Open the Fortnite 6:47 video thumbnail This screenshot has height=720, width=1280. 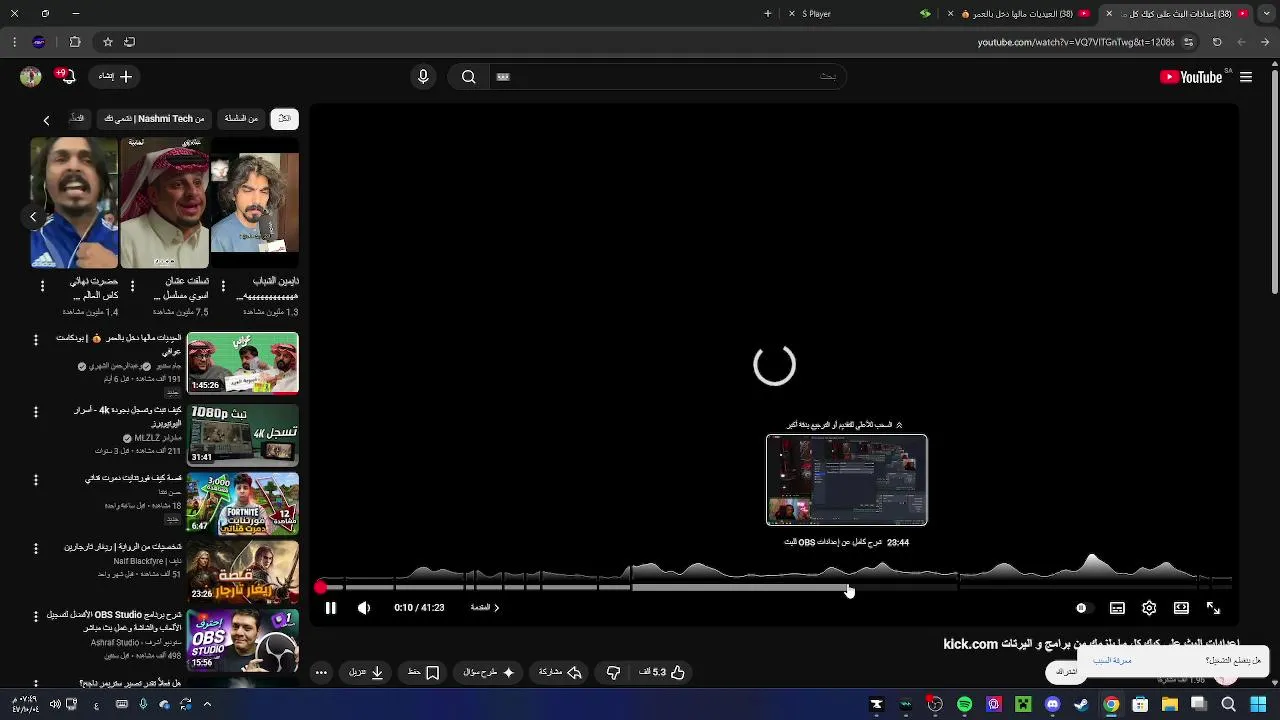[243, 503]
